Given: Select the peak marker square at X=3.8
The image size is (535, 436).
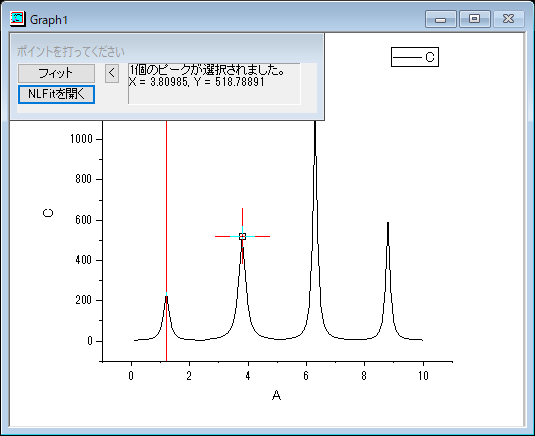Looking at the screenshot, I should (242, 236).
